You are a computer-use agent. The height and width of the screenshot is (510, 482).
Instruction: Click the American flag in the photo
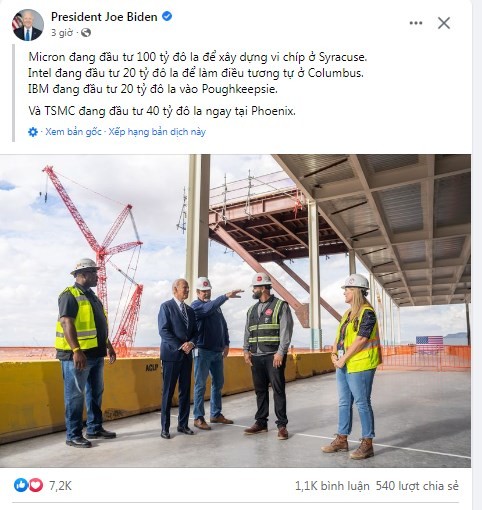pyautogui.click(x=429, y=341)
